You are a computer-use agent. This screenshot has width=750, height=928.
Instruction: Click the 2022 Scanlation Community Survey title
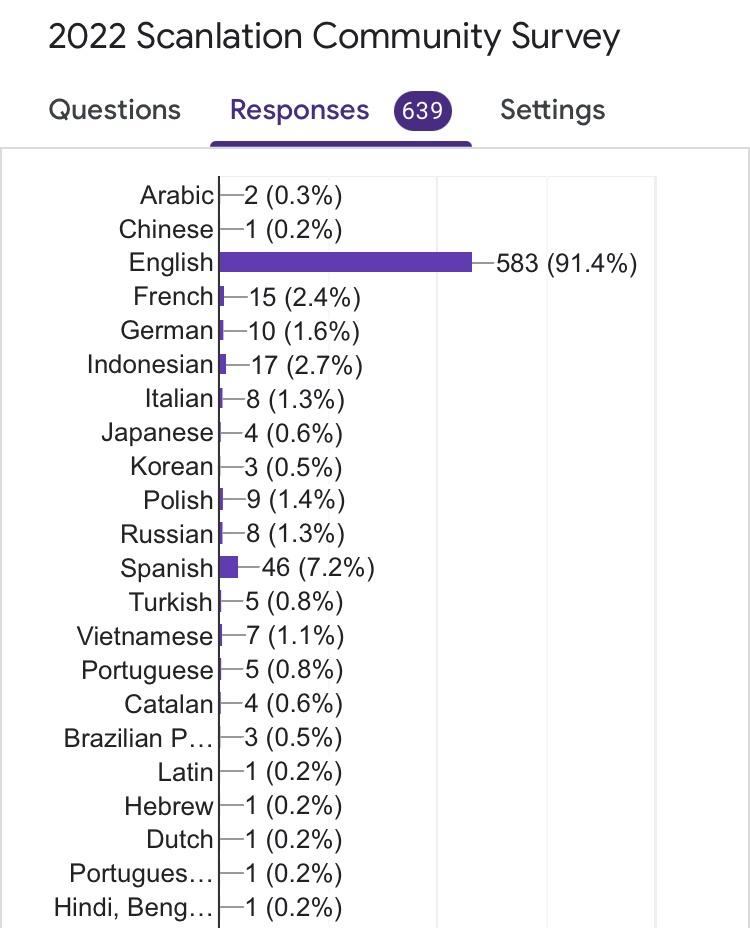pos(334,37)
